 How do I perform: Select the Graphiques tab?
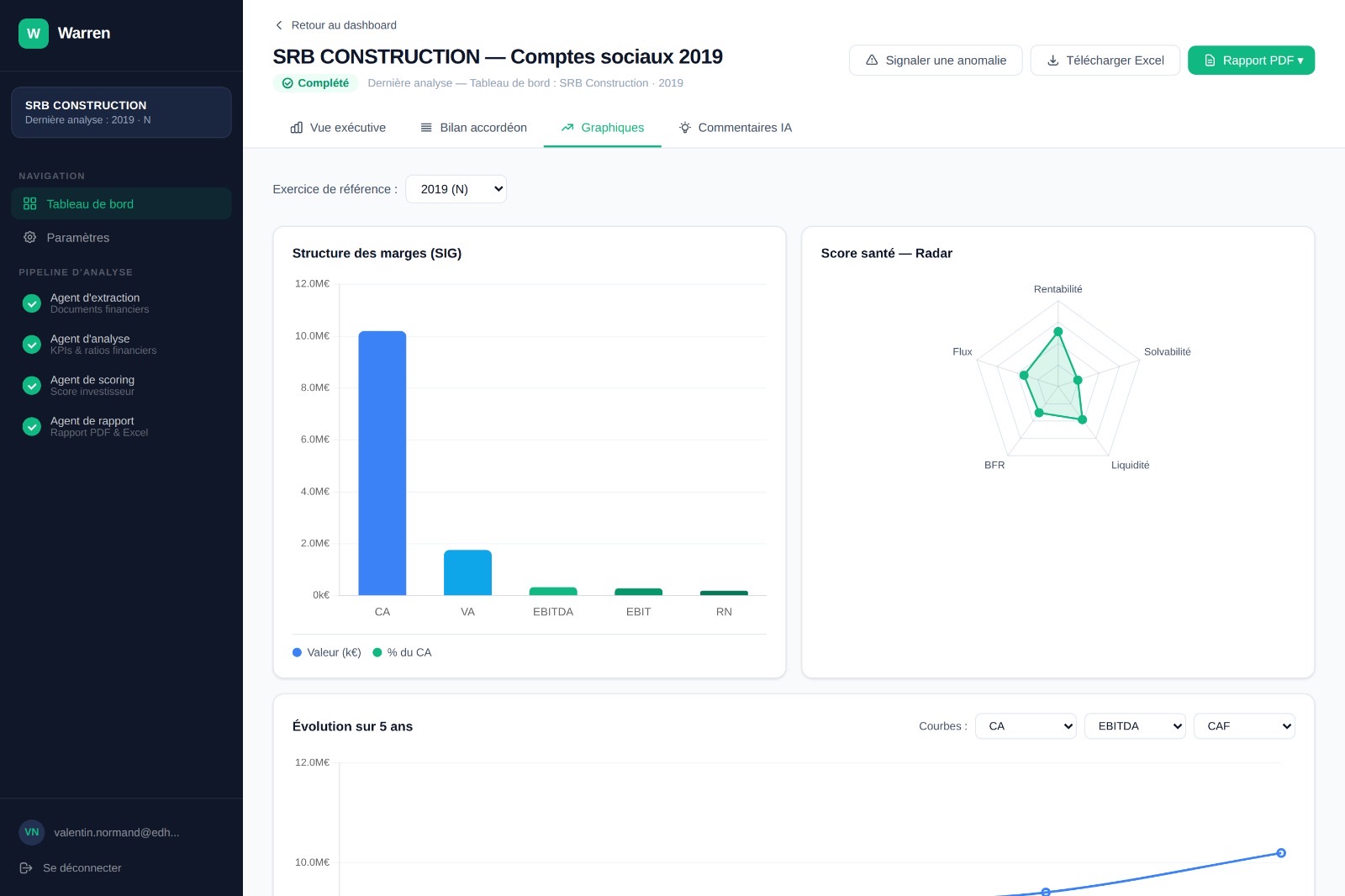tap(603, 128)
